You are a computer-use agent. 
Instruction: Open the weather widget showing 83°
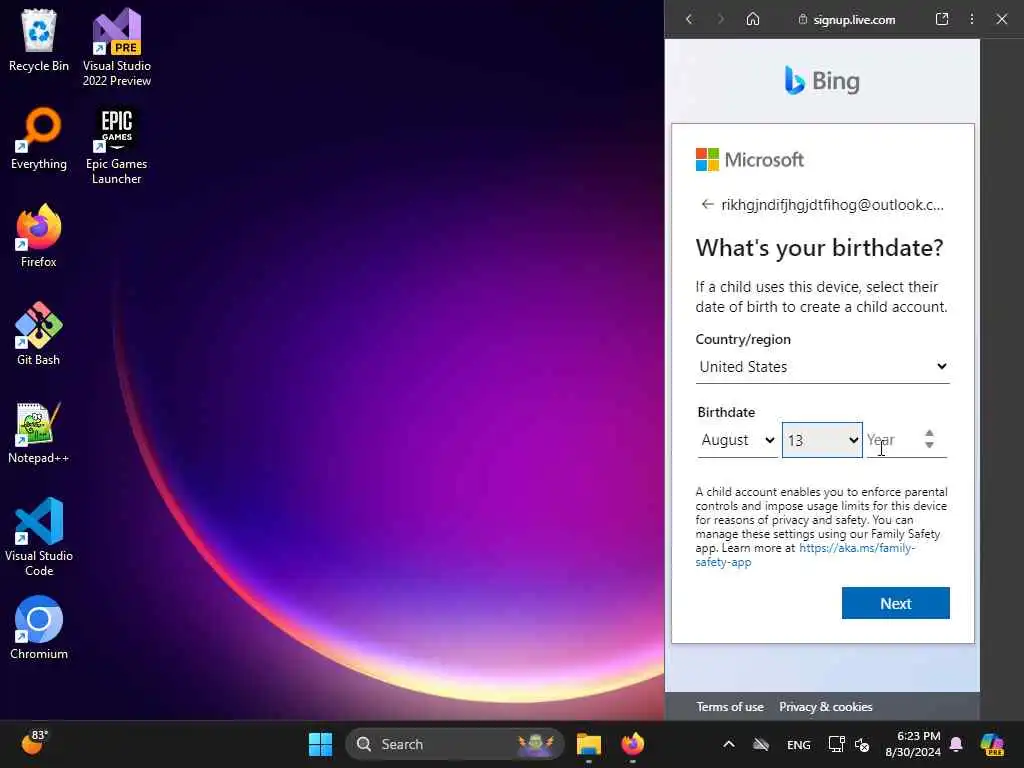(x=35, y=743)
